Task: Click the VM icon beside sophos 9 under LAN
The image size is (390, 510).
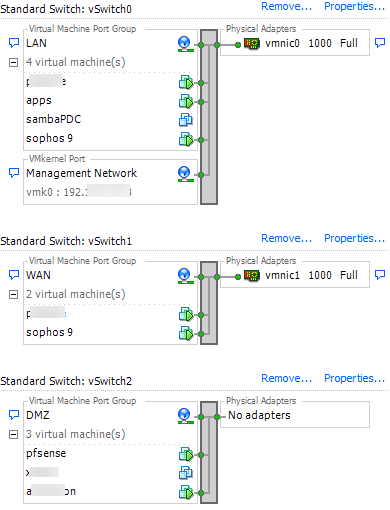Action: click(x=186, y=139)
